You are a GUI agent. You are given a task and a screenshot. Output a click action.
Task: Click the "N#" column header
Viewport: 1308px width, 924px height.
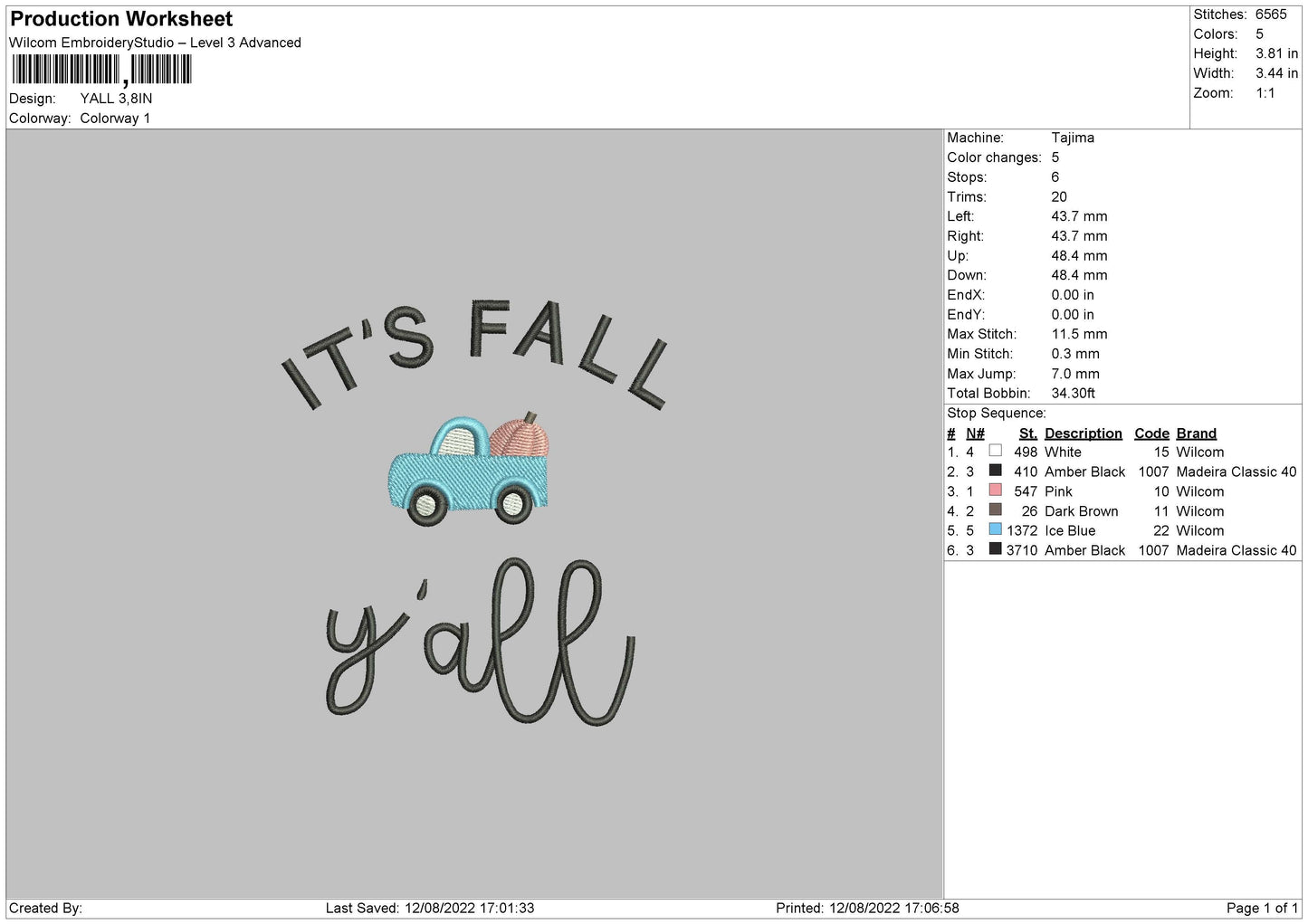click(975, 433)
